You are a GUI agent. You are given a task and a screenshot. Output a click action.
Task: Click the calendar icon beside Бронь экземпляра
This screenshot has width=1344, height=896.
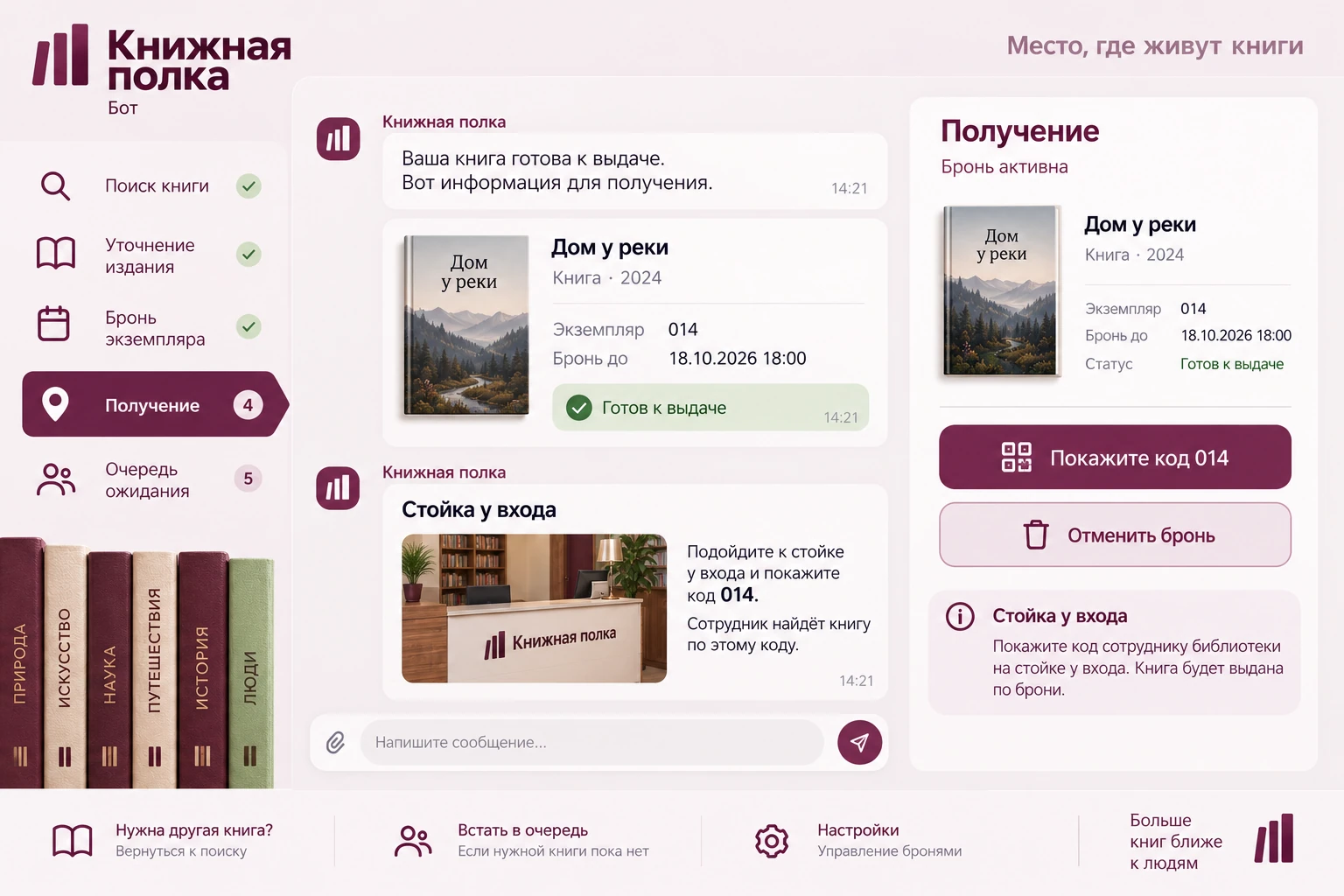pos(54,324)
